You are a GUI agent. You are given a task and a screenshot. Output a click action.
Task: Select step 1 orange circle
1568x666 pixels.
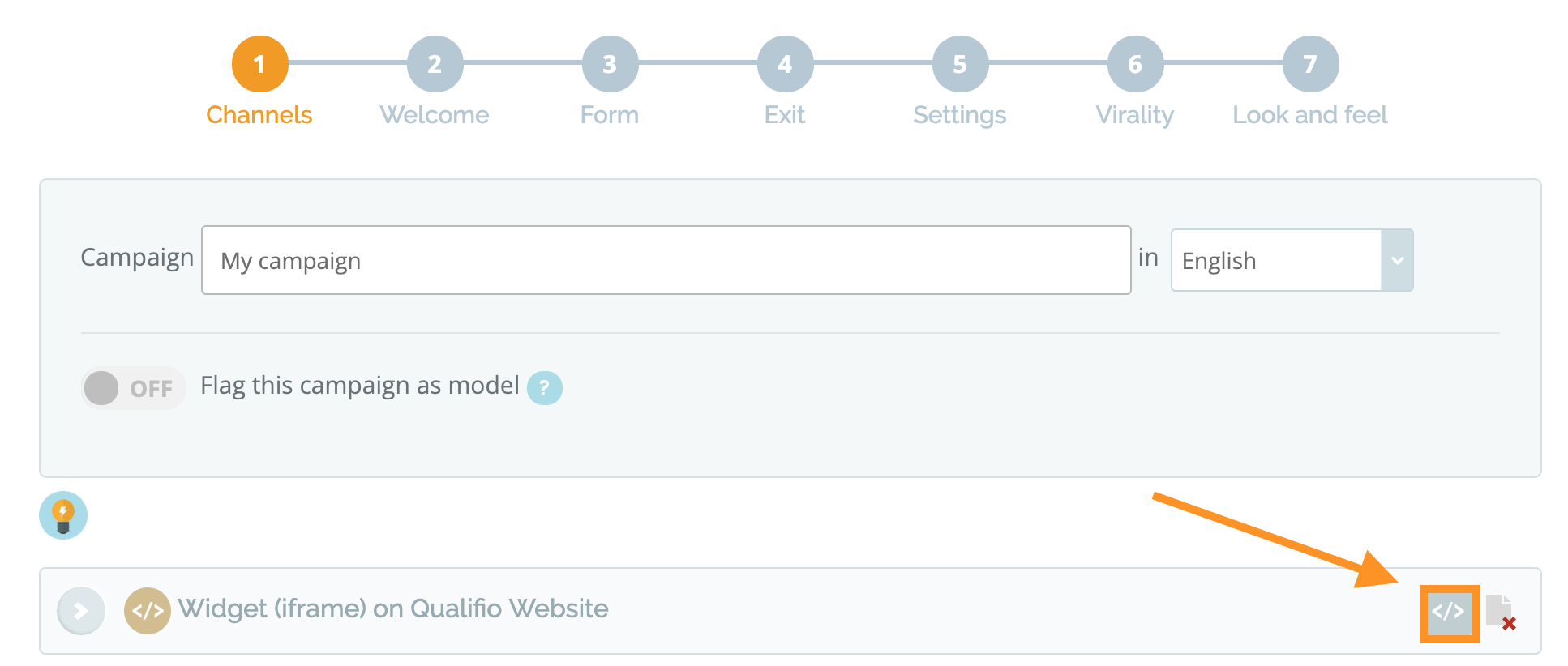click(x=259, y=64)
